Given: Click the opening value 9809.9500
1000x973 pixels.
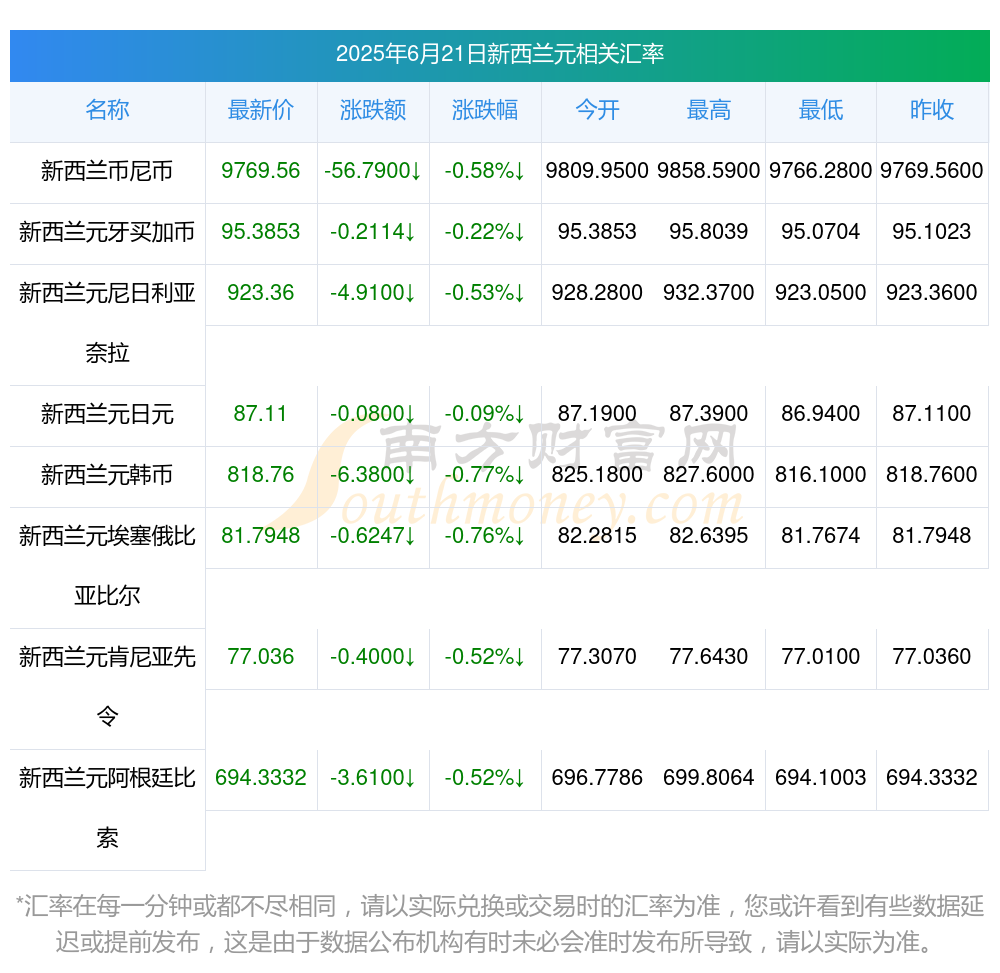Looking at the screenshot, I should [x=597, y=171].
